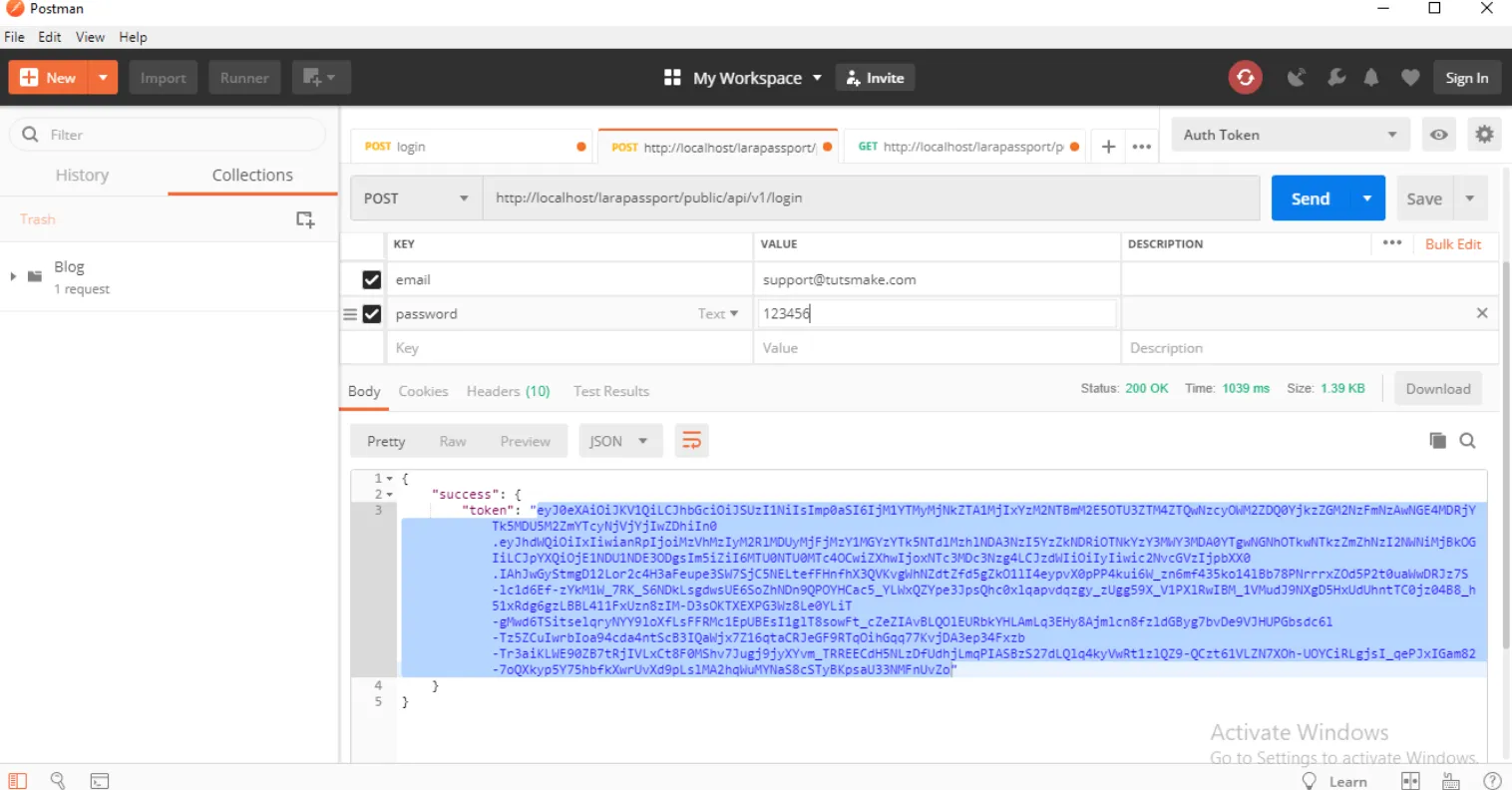
Task: Open the satellite capture requests icon
Action: 1297,78
